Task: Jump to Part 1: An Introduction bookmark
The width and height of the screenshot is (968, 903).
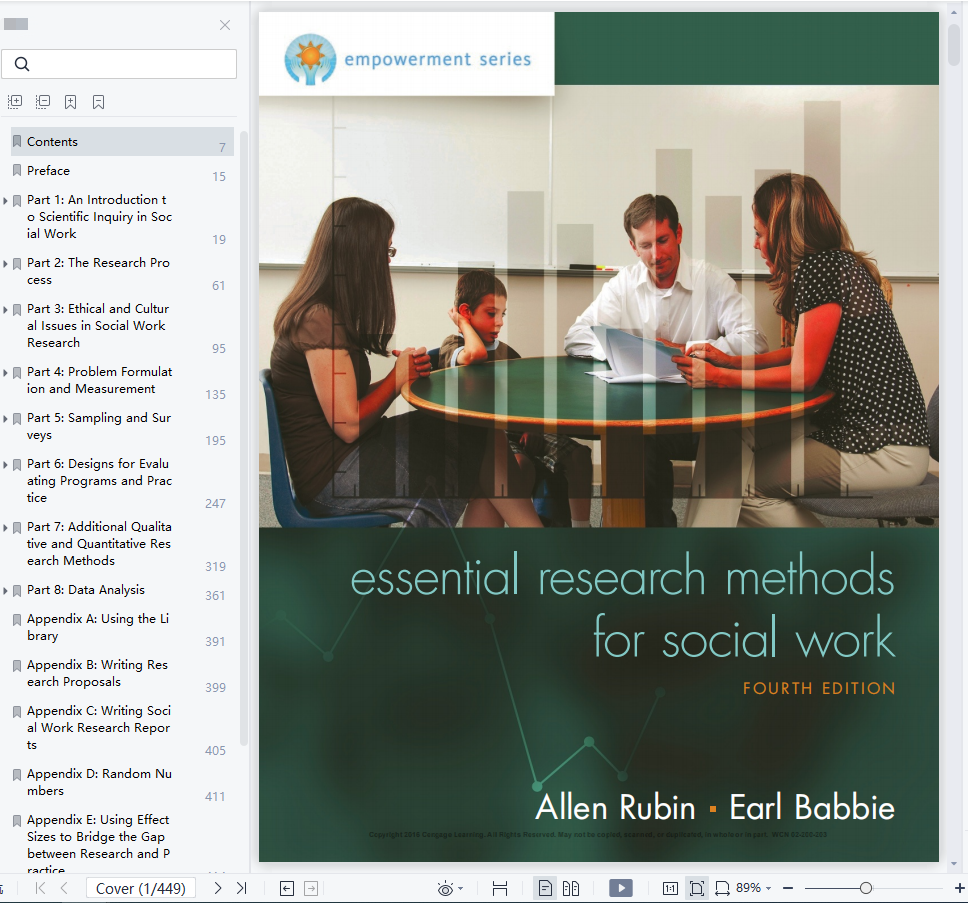Action: click(99, 217)
